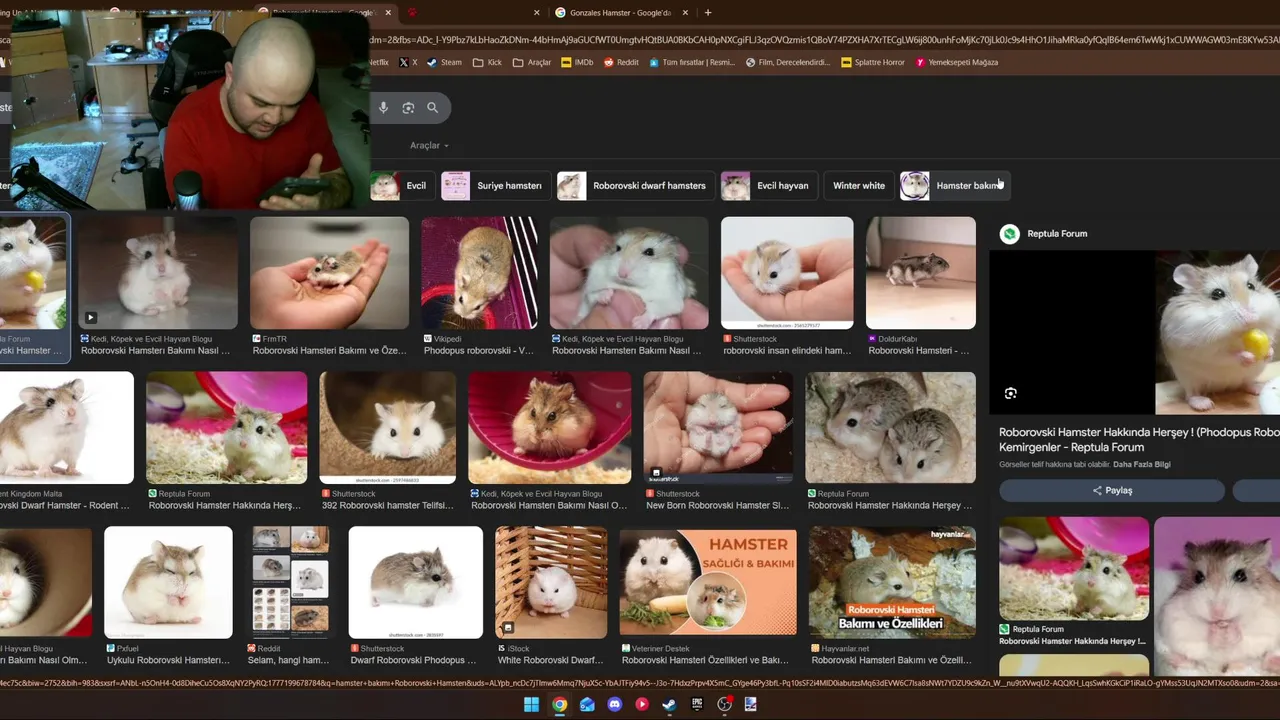The height and width of the screenshot is (720, 1280).
Task: Open the Steam bookmark
Action: [444, 62]
